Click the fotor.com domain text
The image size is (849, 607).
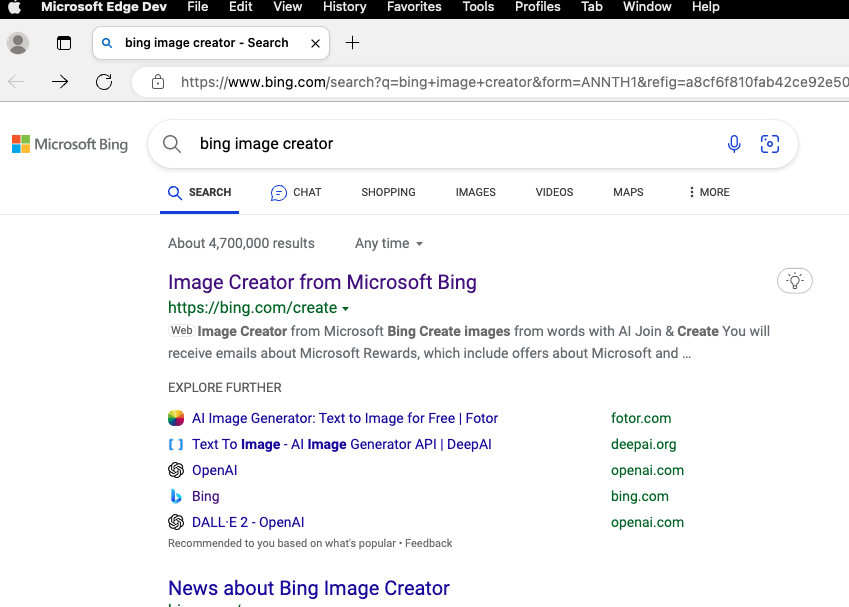pos(641,418)
